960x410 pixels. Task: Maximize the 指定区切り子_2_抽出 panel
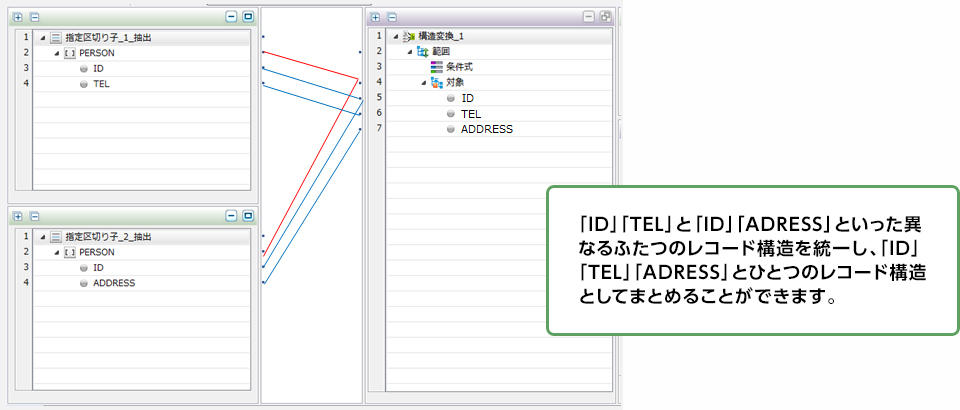[x=247, y=216]
